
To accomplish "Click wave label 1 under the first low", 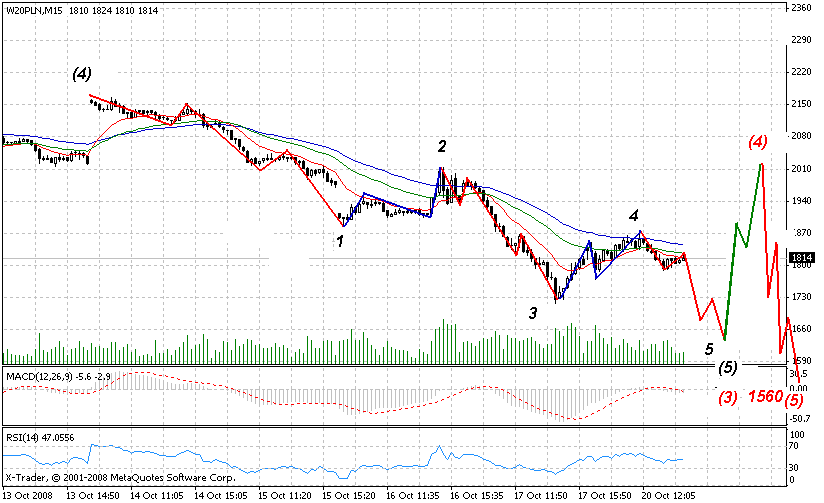I will tap(341, 241).
